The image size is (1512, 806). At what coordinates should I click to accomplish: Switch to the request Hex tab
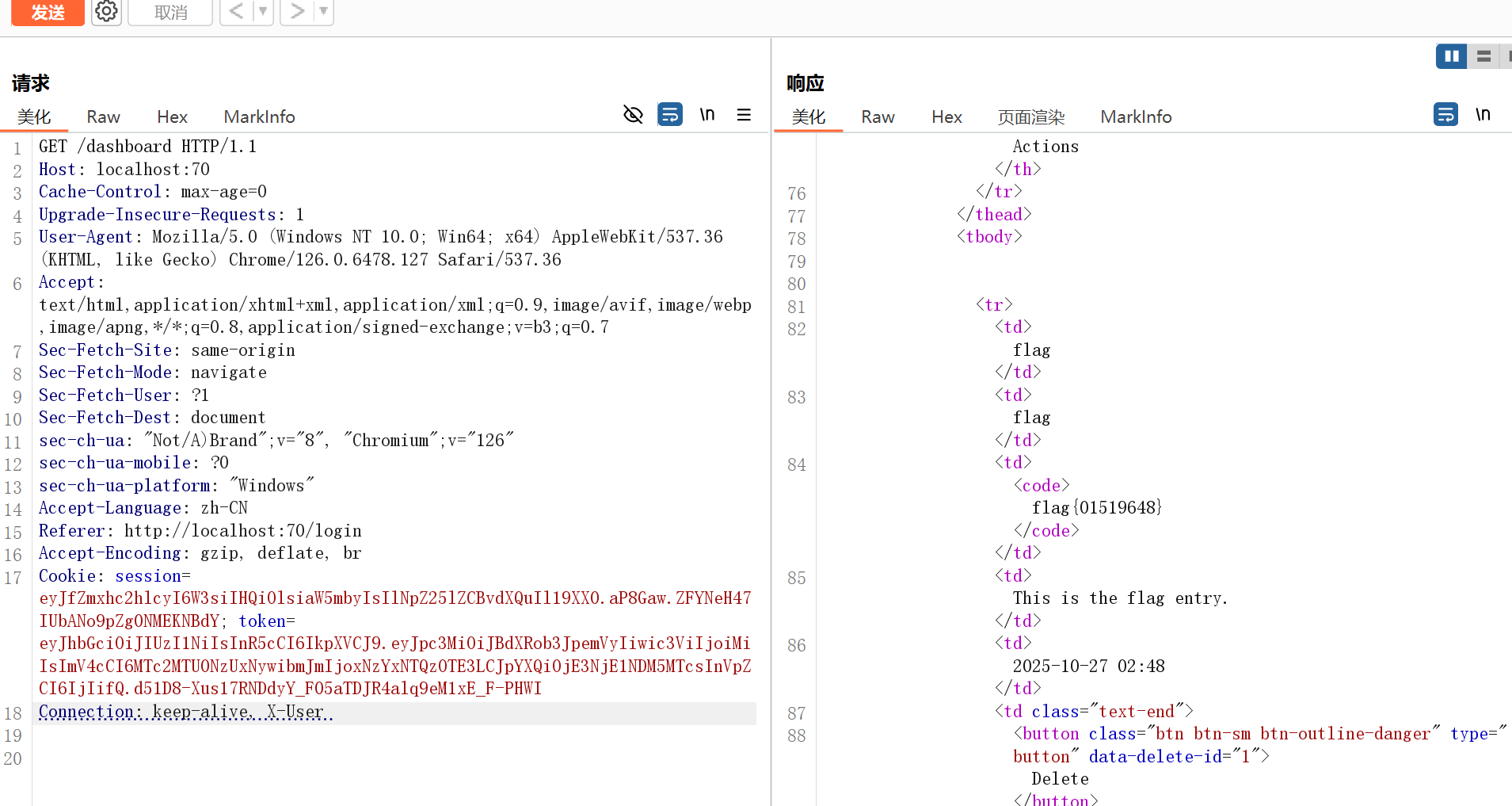point(172,117)
